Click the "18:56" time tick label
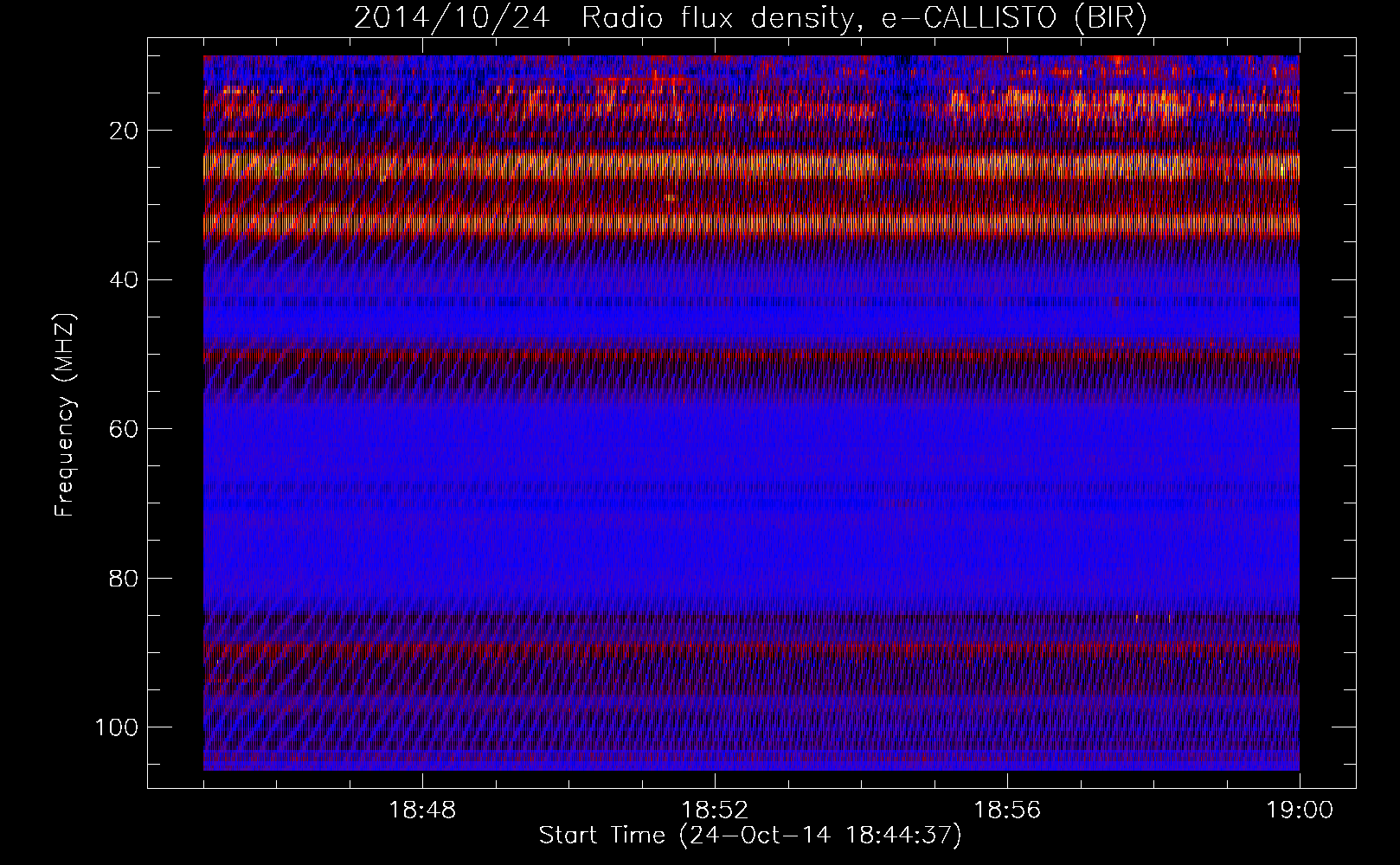1400x865 pixels. pyautogui.click(x=1007, y=811)
